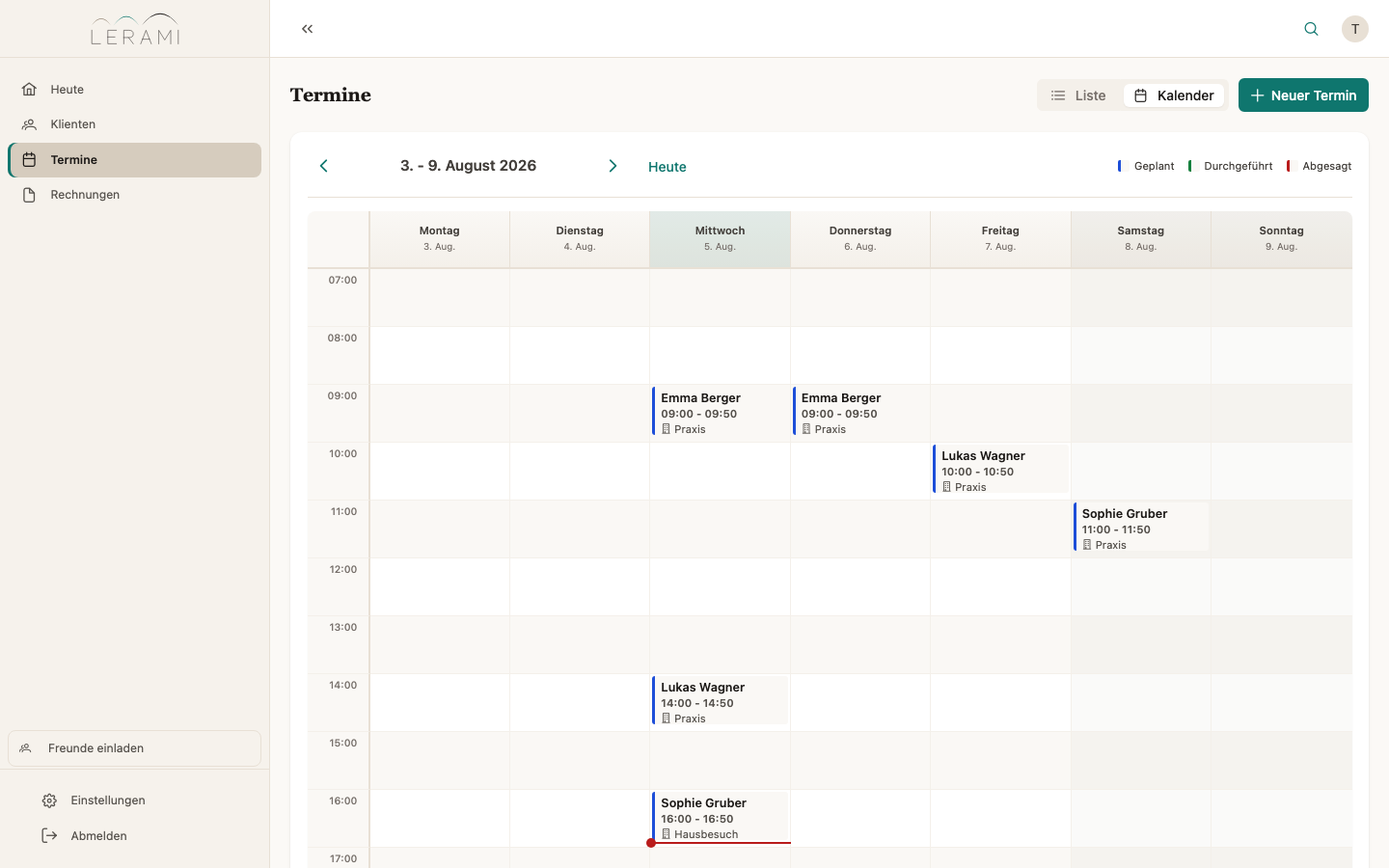Go to previous week with left chevron
The width and height of the screenshot is (1389, 868).
pyautogui.click(x=324, y=166)
